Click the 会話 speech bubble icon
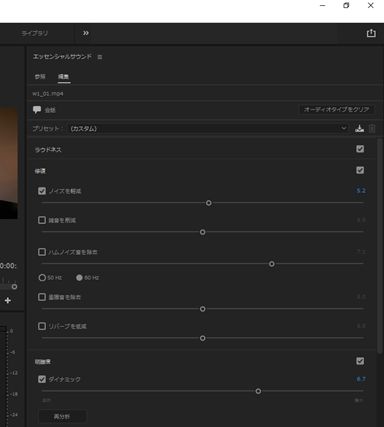384x427 pixels. click(x=37, y=110)
